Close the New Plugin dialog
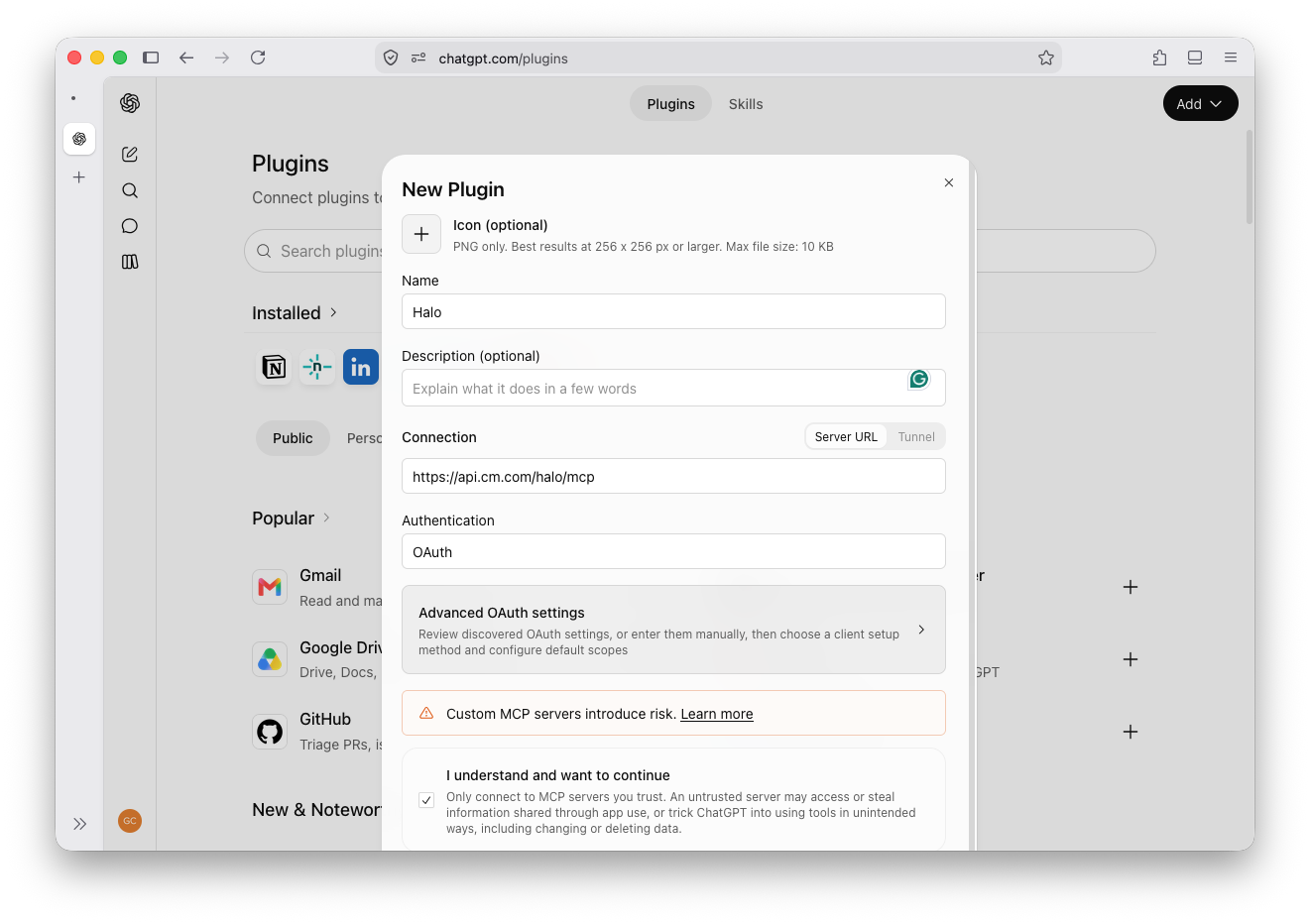 pos(949,182)
